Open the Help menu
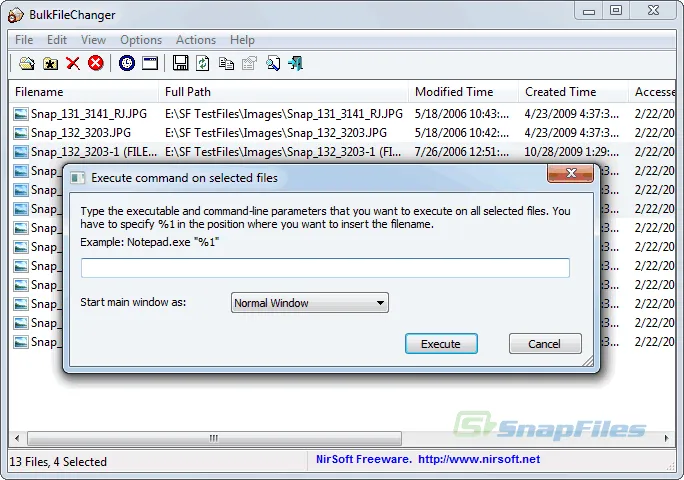Image resolution: width=684 pixels, height=480 pixels. [x=242, y=40]
